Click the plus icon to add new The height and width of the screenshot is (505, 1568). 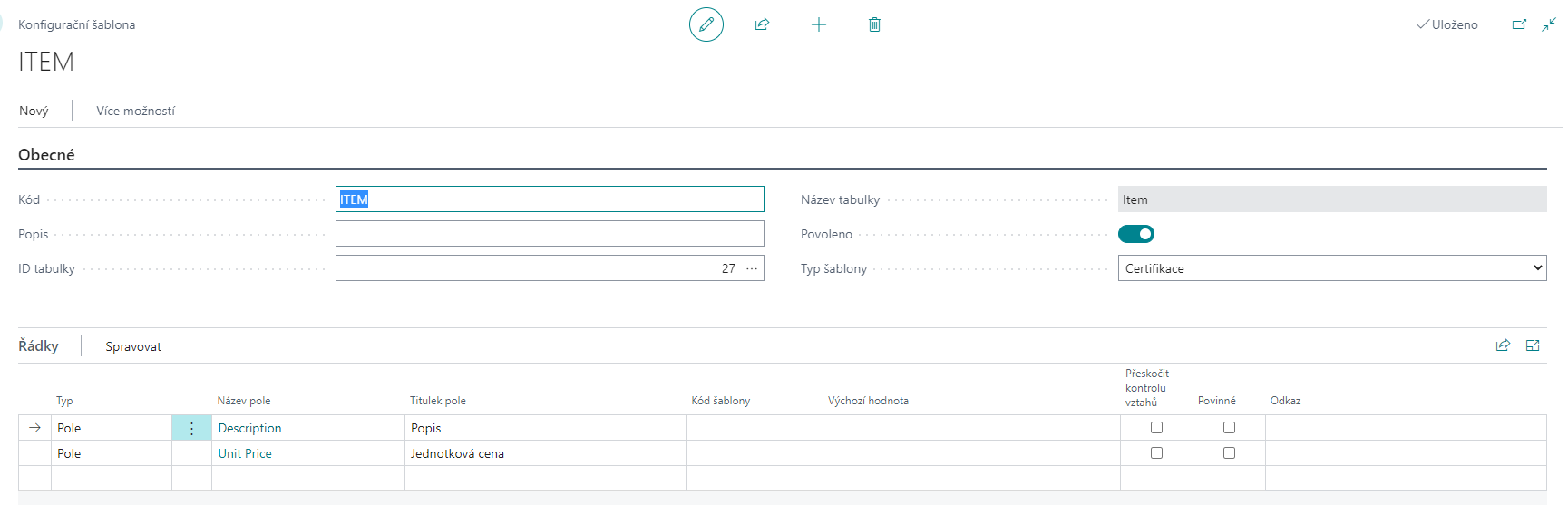818,24
